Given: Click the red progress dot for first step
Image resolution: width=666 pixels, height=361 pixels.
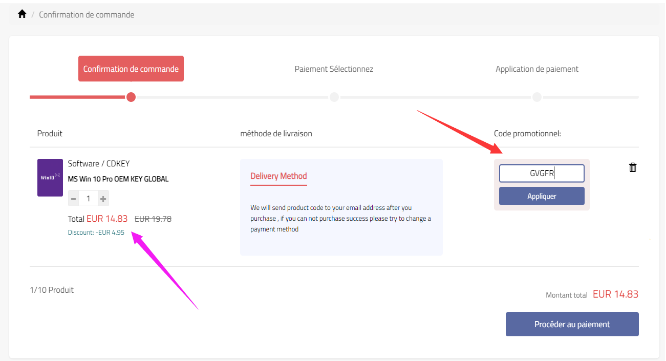Looking at the screenshot, I should tap(131, 97).
